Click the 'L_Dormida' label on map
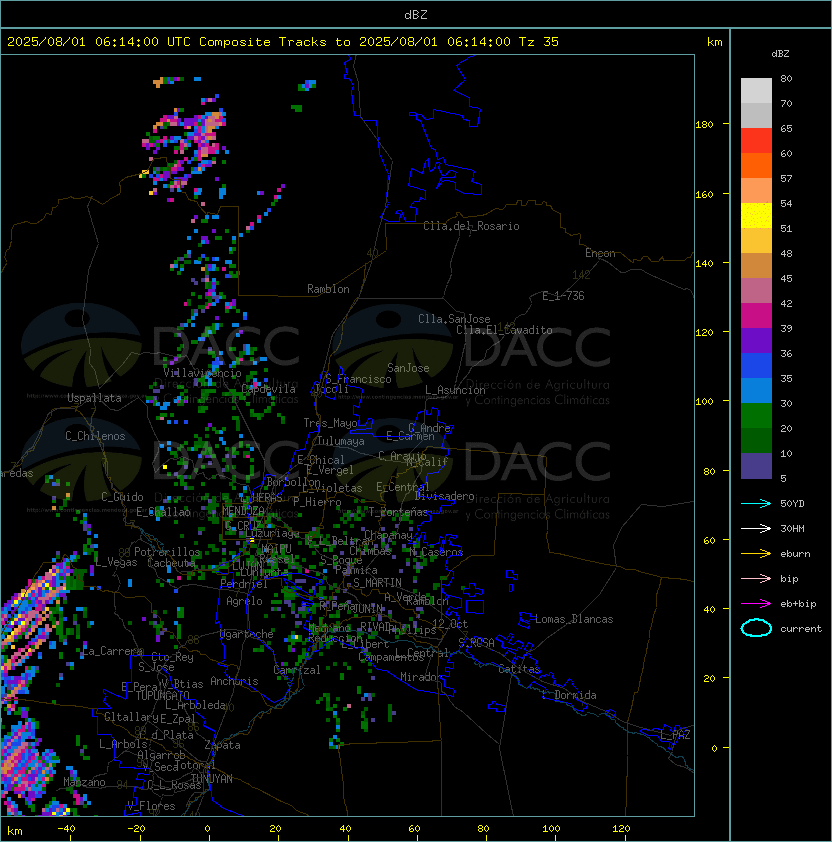 (x=569, y=695)
